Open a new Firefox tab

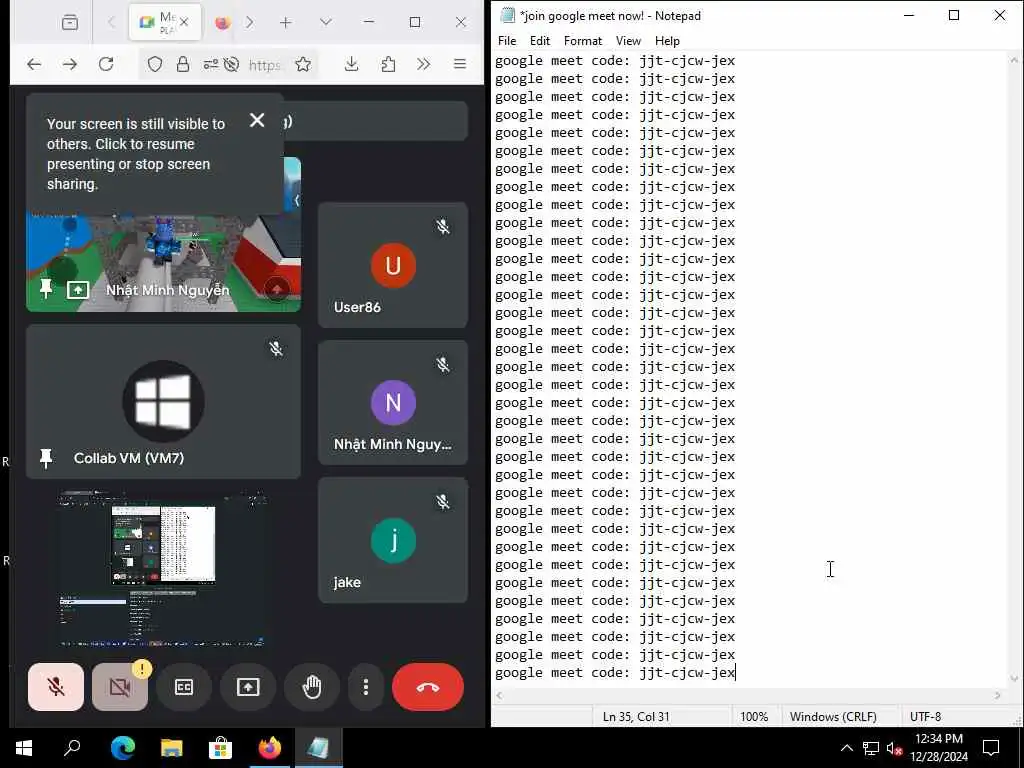285,23
